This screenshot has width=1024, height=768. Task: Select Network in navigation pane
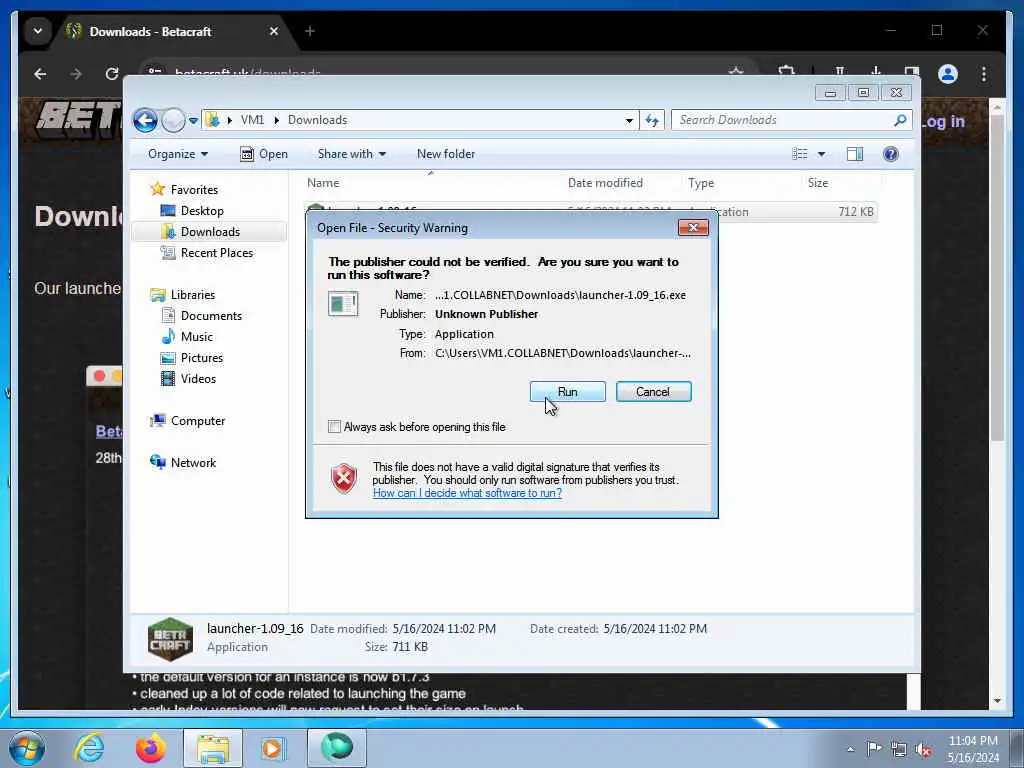click(x=193, y=463)
